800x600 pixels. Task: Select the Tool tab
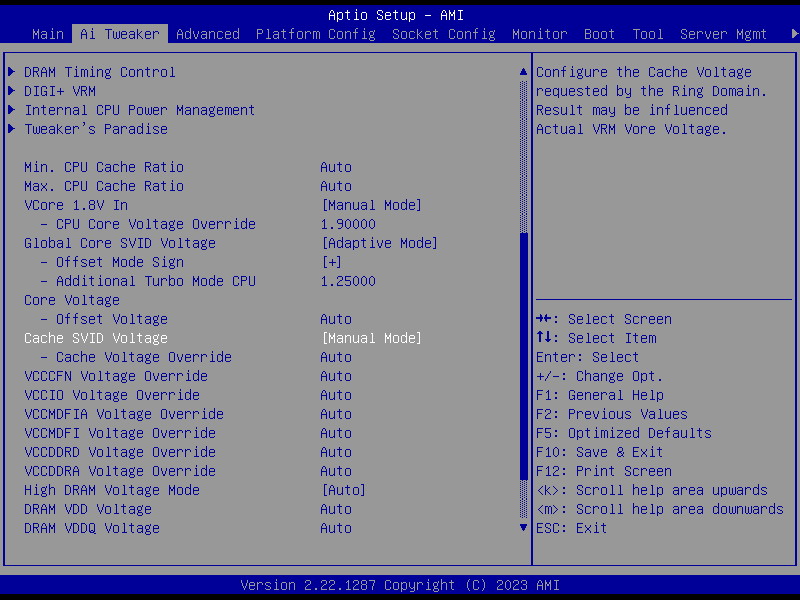click(x=647, y=34)
